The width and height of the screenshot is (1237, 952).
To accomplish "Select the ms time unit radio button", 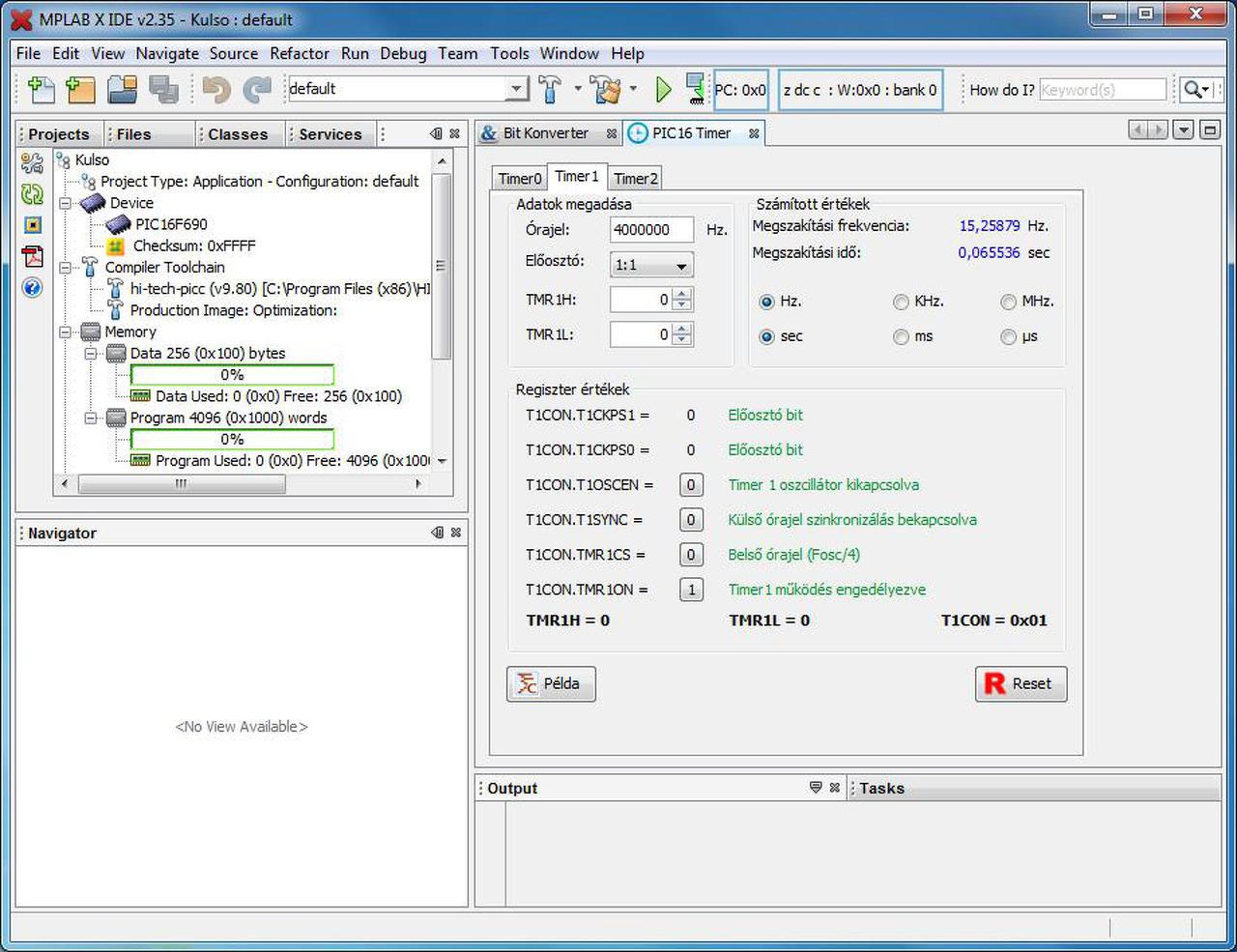I will 901,336.
